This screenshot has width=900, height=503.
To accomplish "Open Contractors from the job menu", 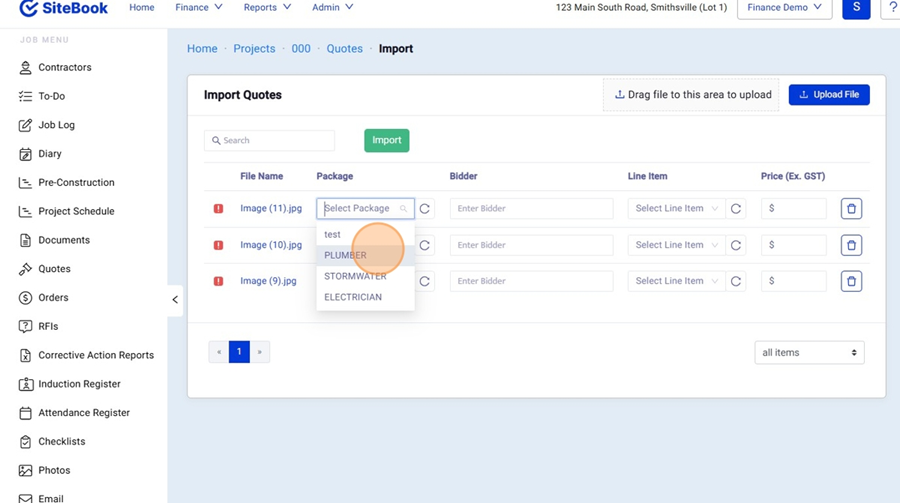I will click(x=64, y=68).
